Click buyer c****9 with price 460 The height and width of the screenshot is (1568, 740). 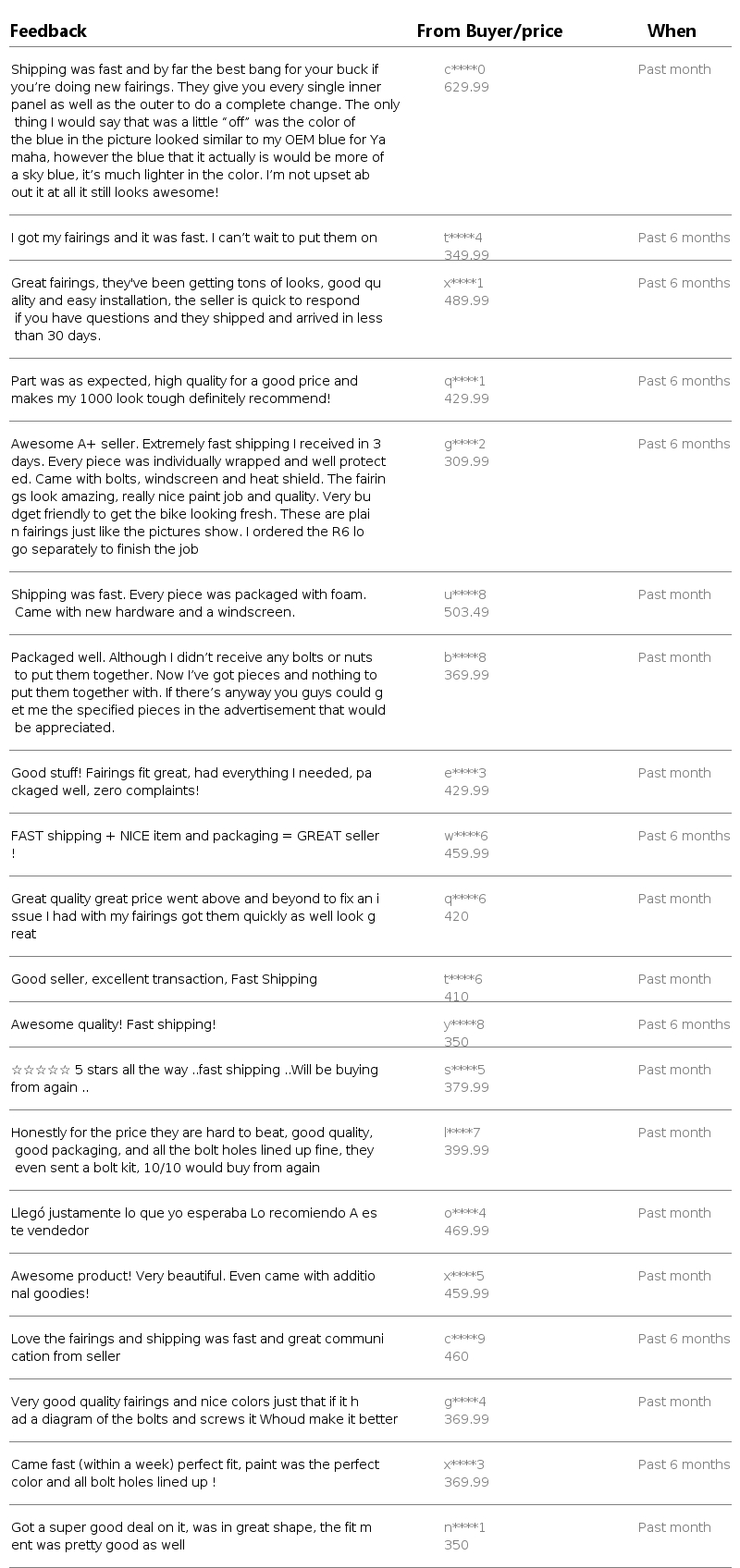[x=464, y=1339]
